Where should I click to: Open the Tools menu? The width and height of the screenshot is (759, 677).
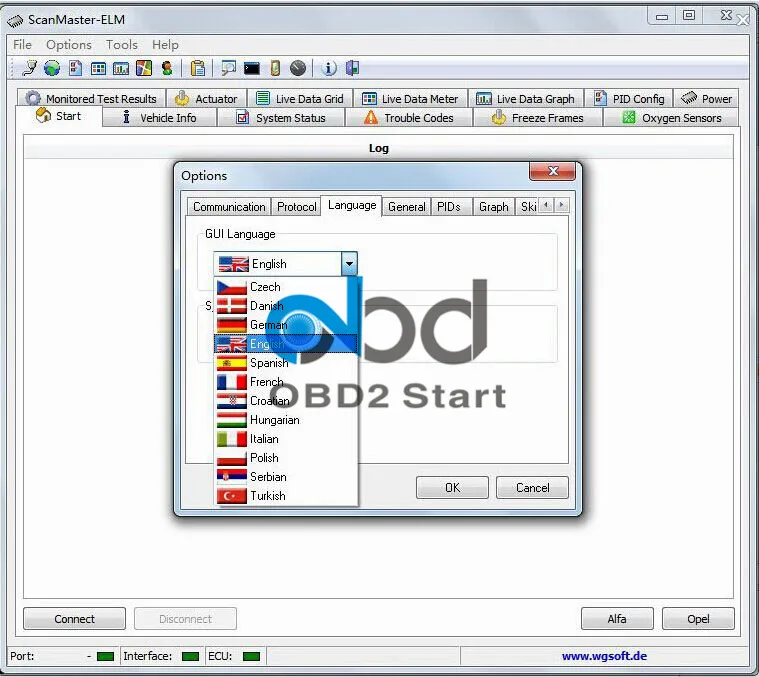121,45
